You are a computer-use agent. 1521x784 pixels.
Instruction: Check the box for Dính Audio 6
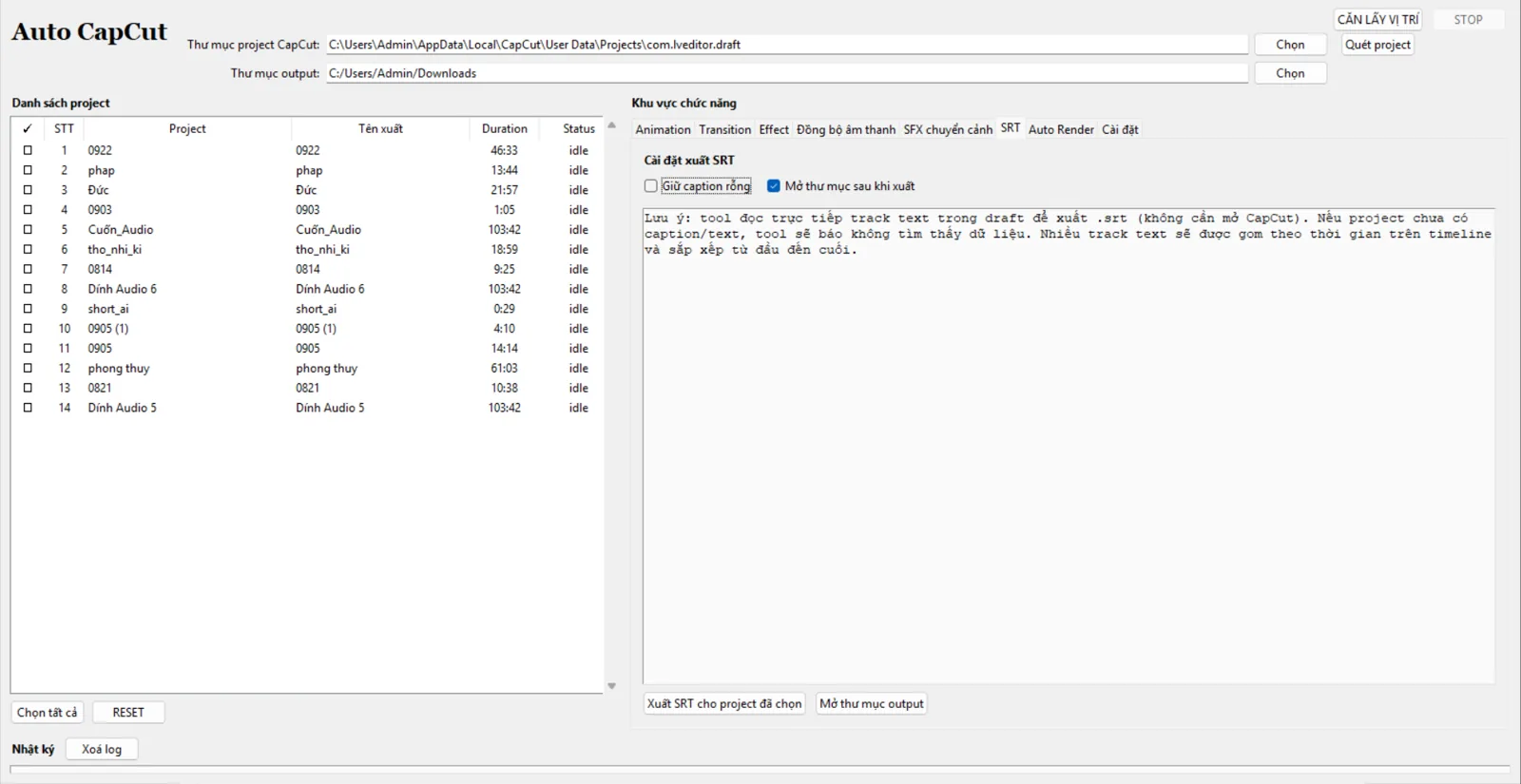[x=28, y=289]
